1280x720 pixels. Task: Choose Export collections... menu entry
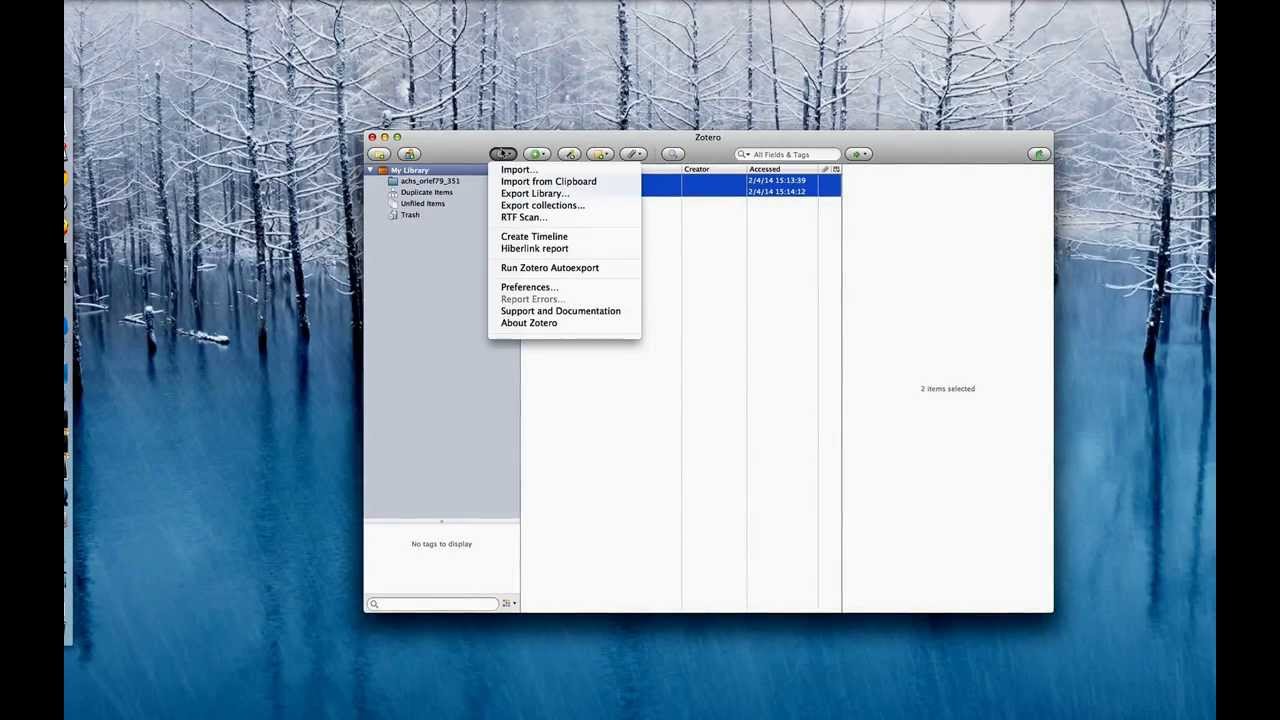pos(564,206)
